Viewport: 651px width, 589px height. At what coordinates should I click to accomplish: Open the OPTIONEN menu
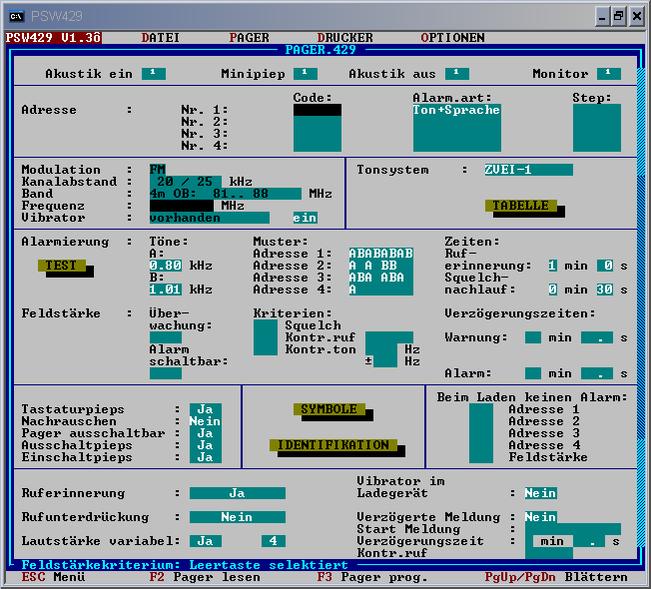point(452,38)
